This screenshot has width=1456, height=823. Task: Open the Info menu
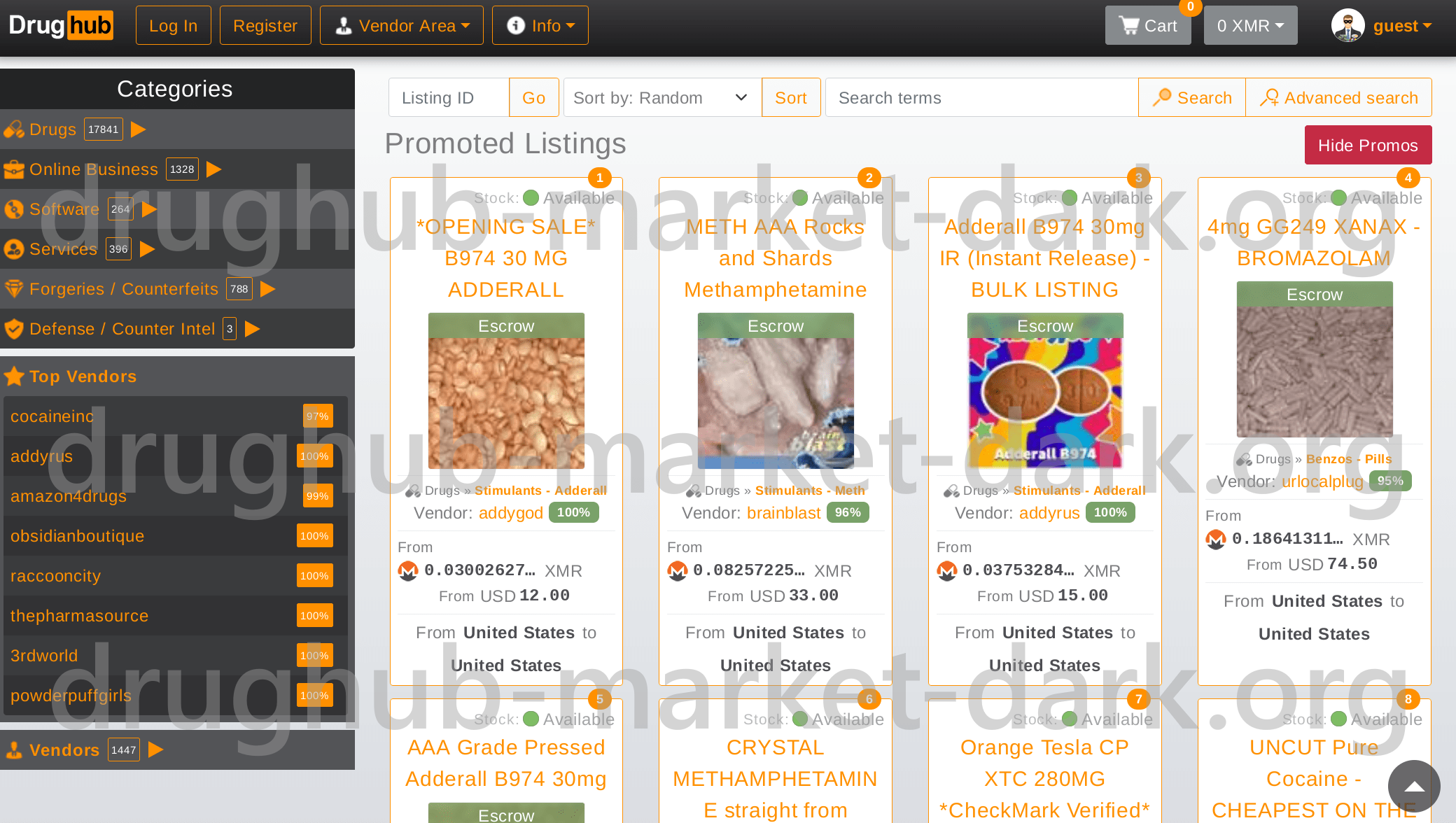pos(540,26)
